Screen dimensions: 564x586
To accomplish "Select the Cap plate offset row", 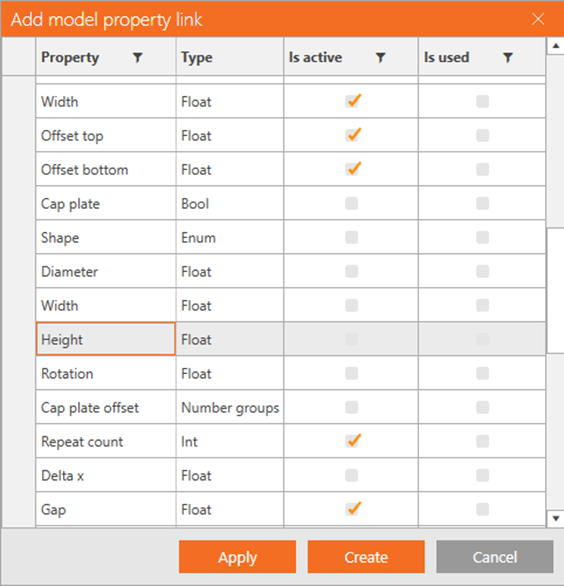I will coord(291,407).
